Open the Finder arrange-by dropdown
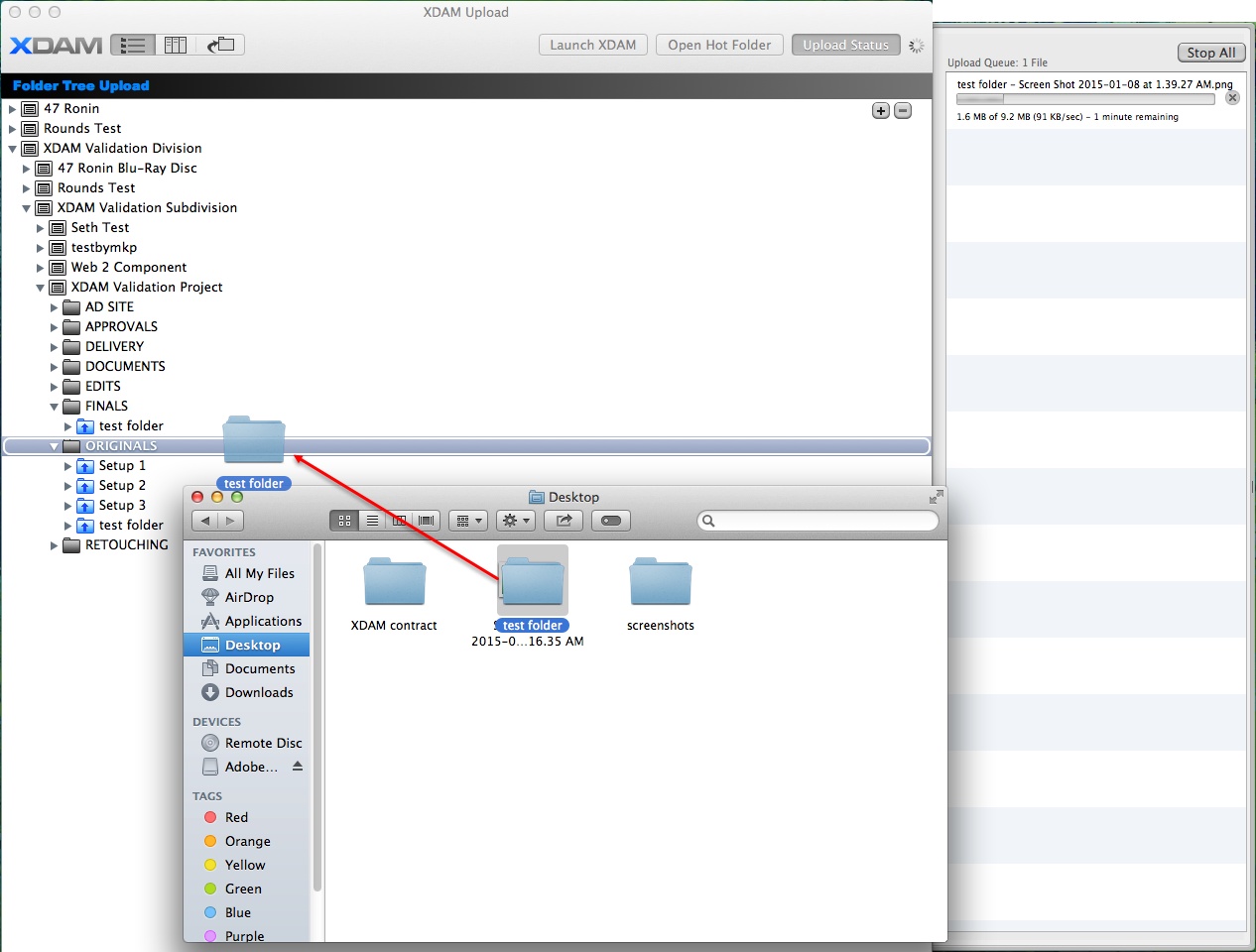1256x952 pixels. click(x=468, y=521)
